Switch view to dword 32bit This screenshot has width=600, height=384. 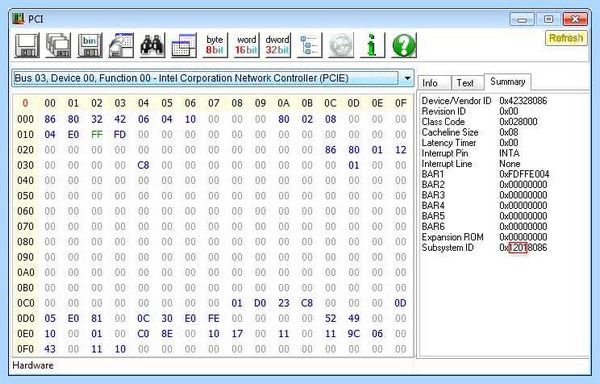[278, 46]
